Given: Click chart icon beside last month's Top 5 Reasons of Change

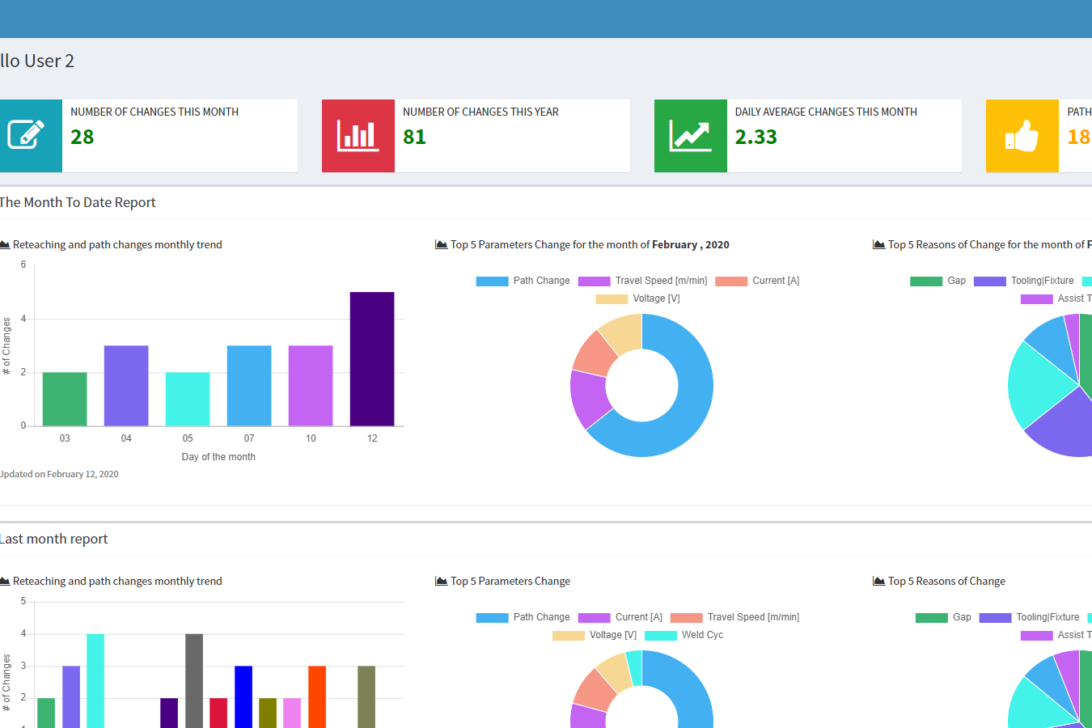Looking at the screenshot, I should coord(879,581).
